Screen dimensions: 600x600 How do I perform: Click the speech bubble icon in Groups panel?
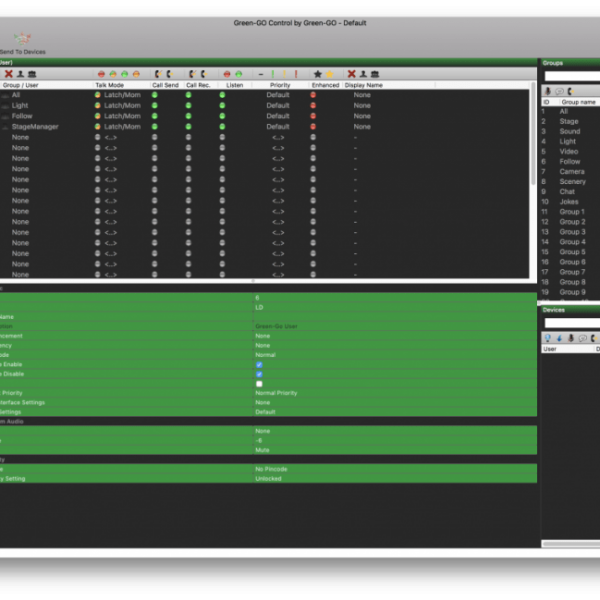[x=559, y=91]
